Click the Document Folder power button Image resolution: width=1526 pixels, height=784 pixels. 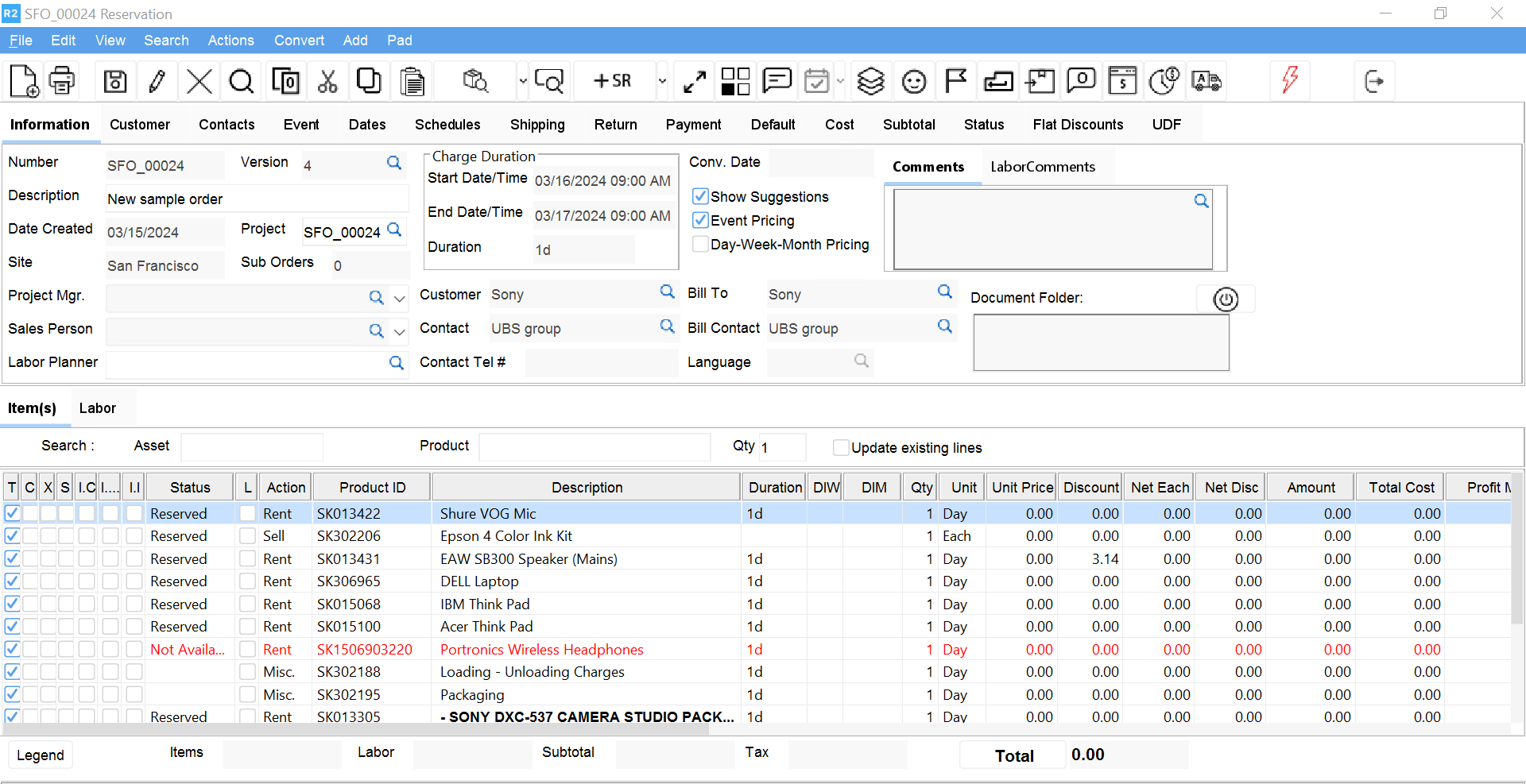(x=1226, y=299)
